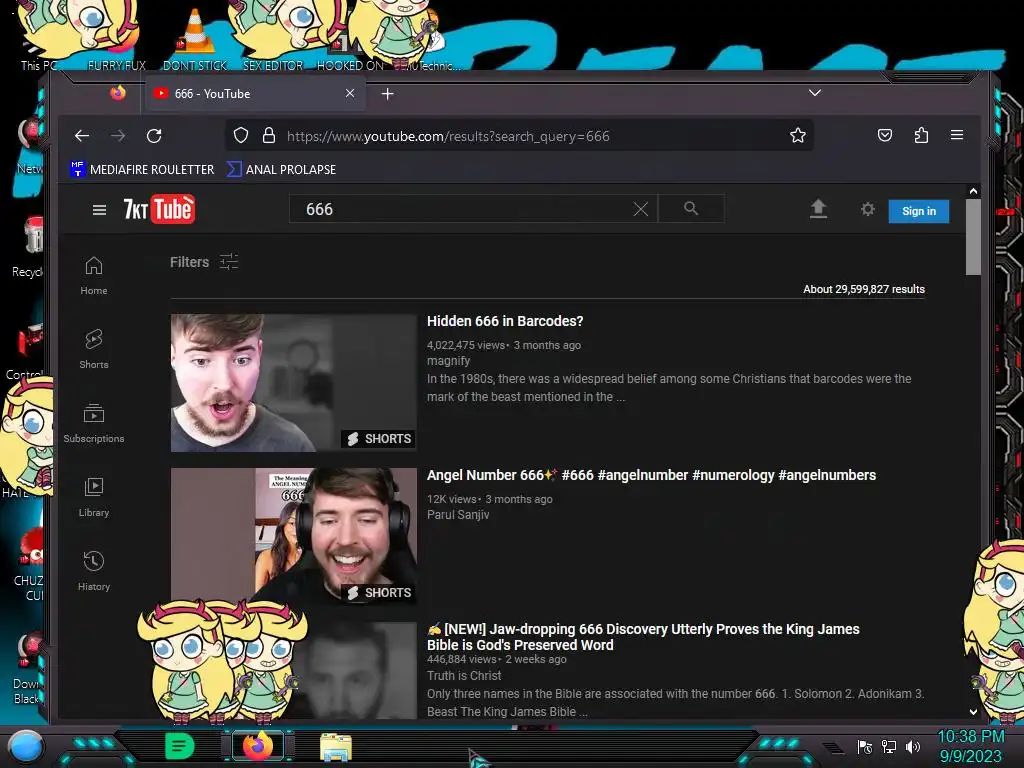The width and height of the screenshot is (1024, 768).
Task: Close the 666 - YouTube tab
Action: pos(350,93)
